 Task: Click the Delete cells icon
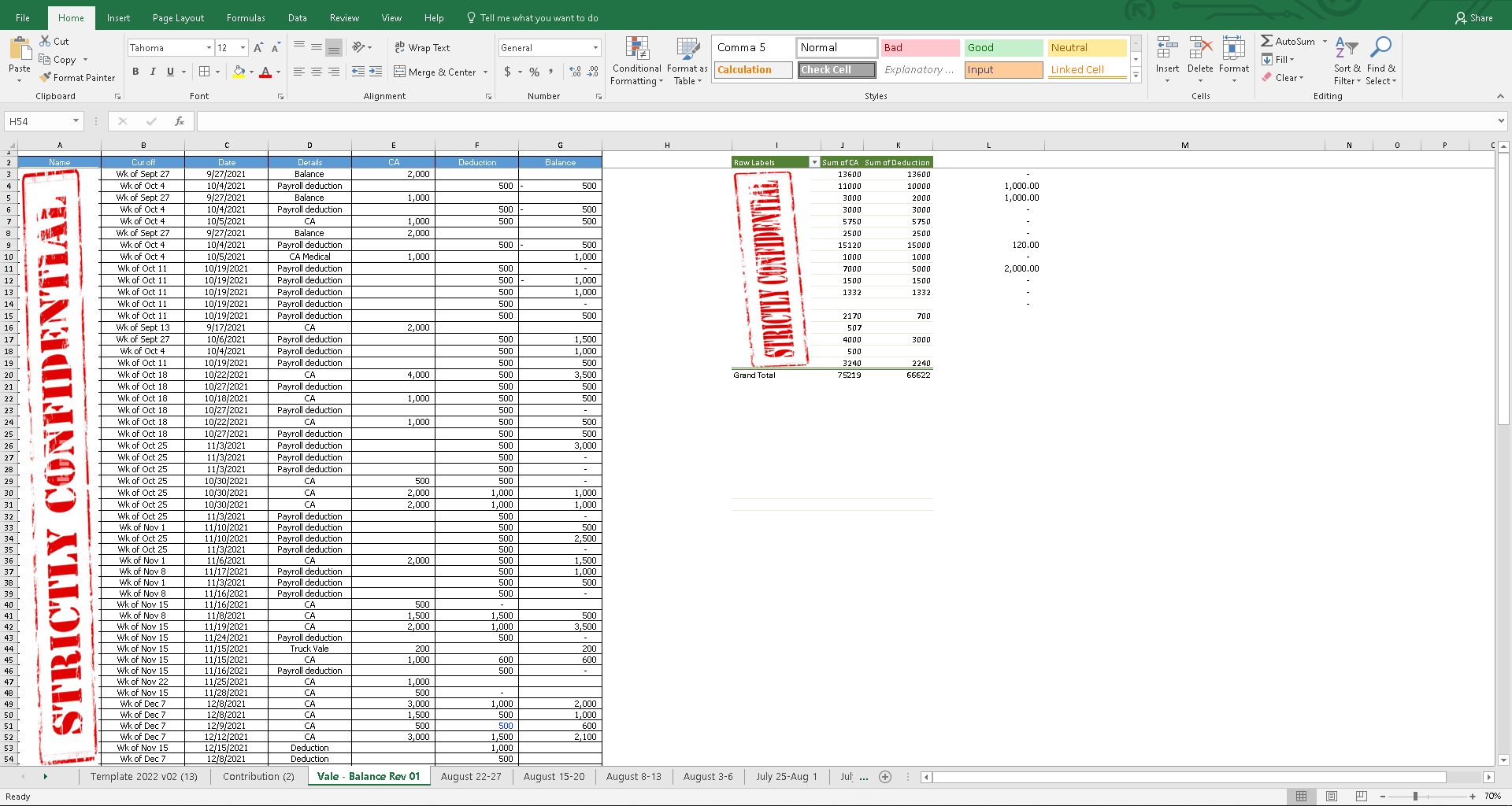1200,48
